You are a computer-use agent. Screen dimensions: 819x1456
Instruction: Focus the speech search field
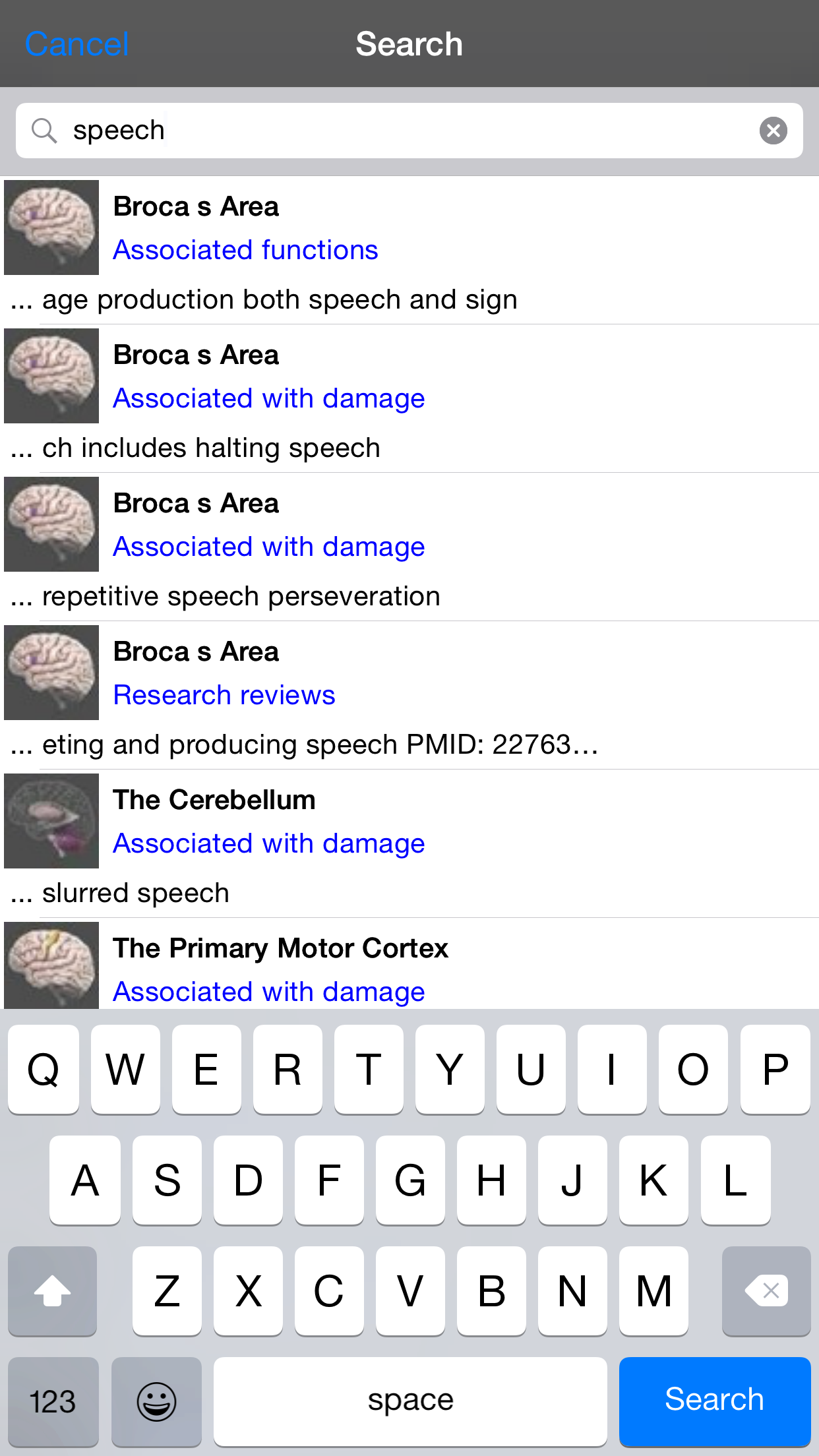409,131
